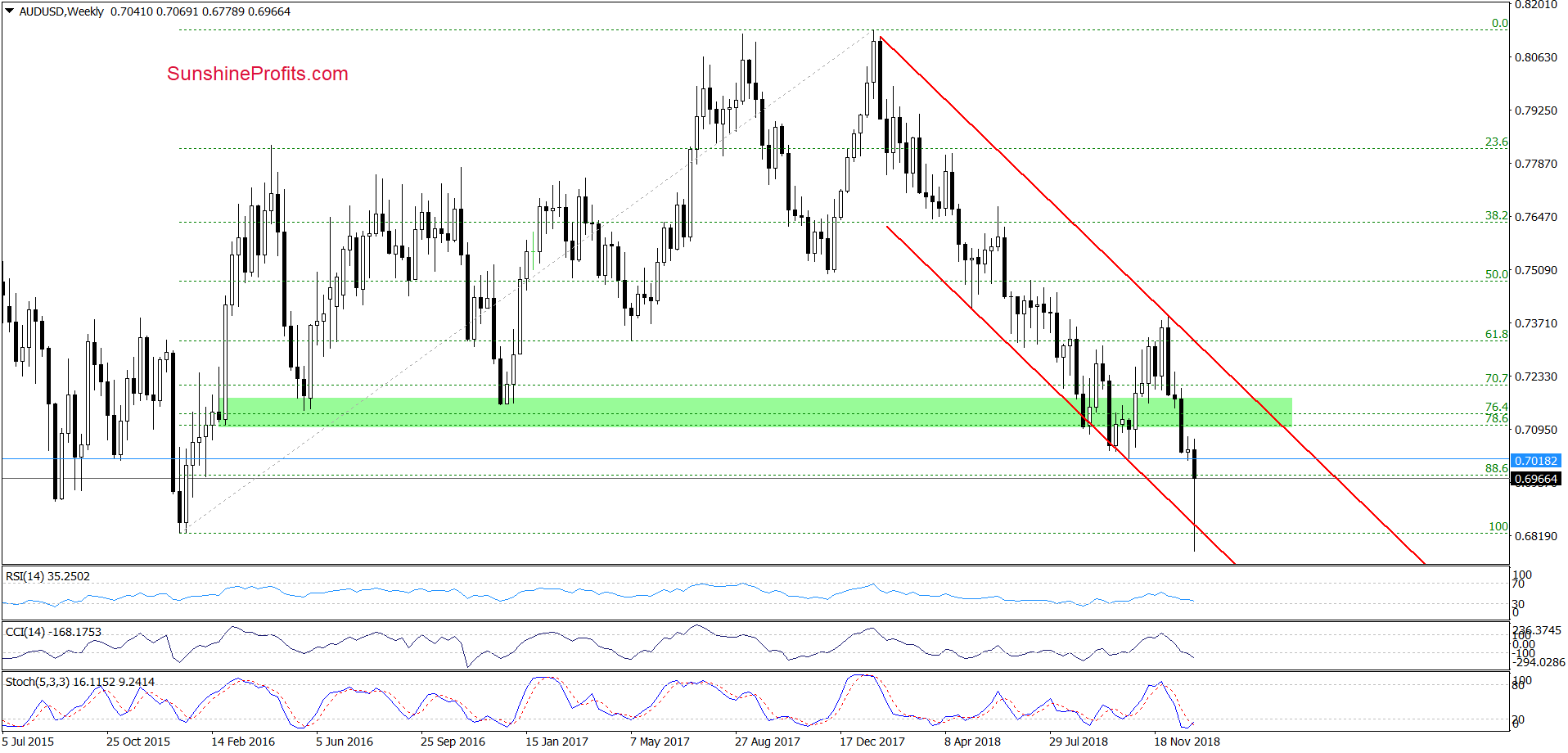Click the 25 Sep 2016 date label
The height and width of the screenshot is (753, 1568).
[453, 742]
